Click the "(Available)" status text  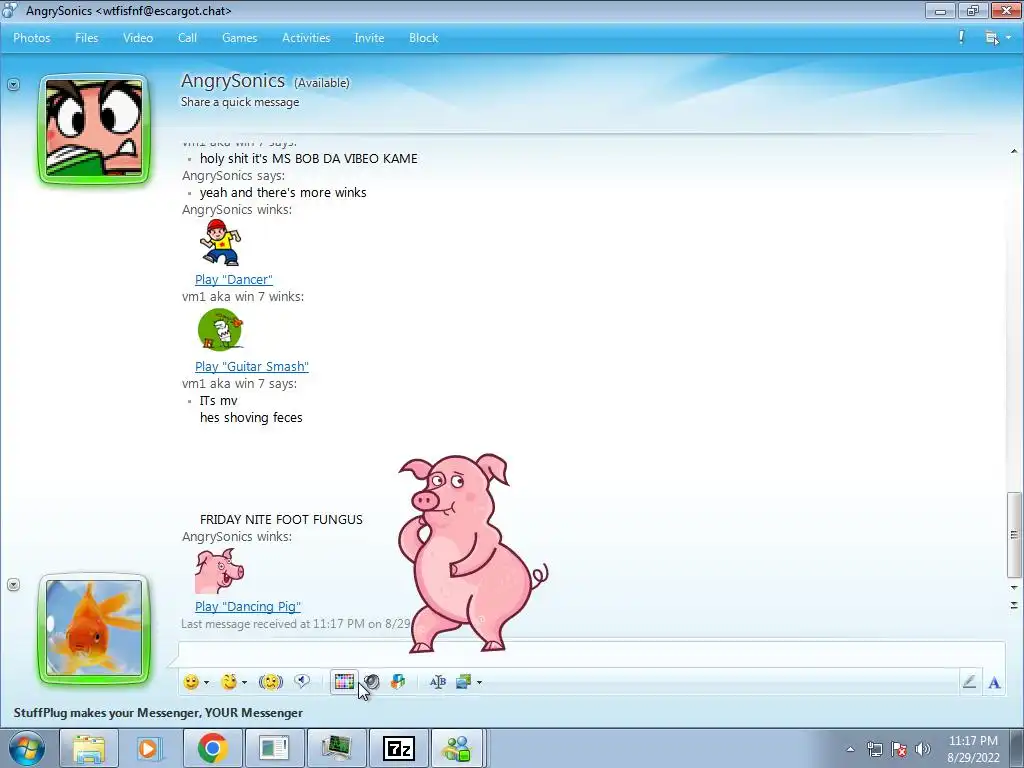click(x=321, y=83)
